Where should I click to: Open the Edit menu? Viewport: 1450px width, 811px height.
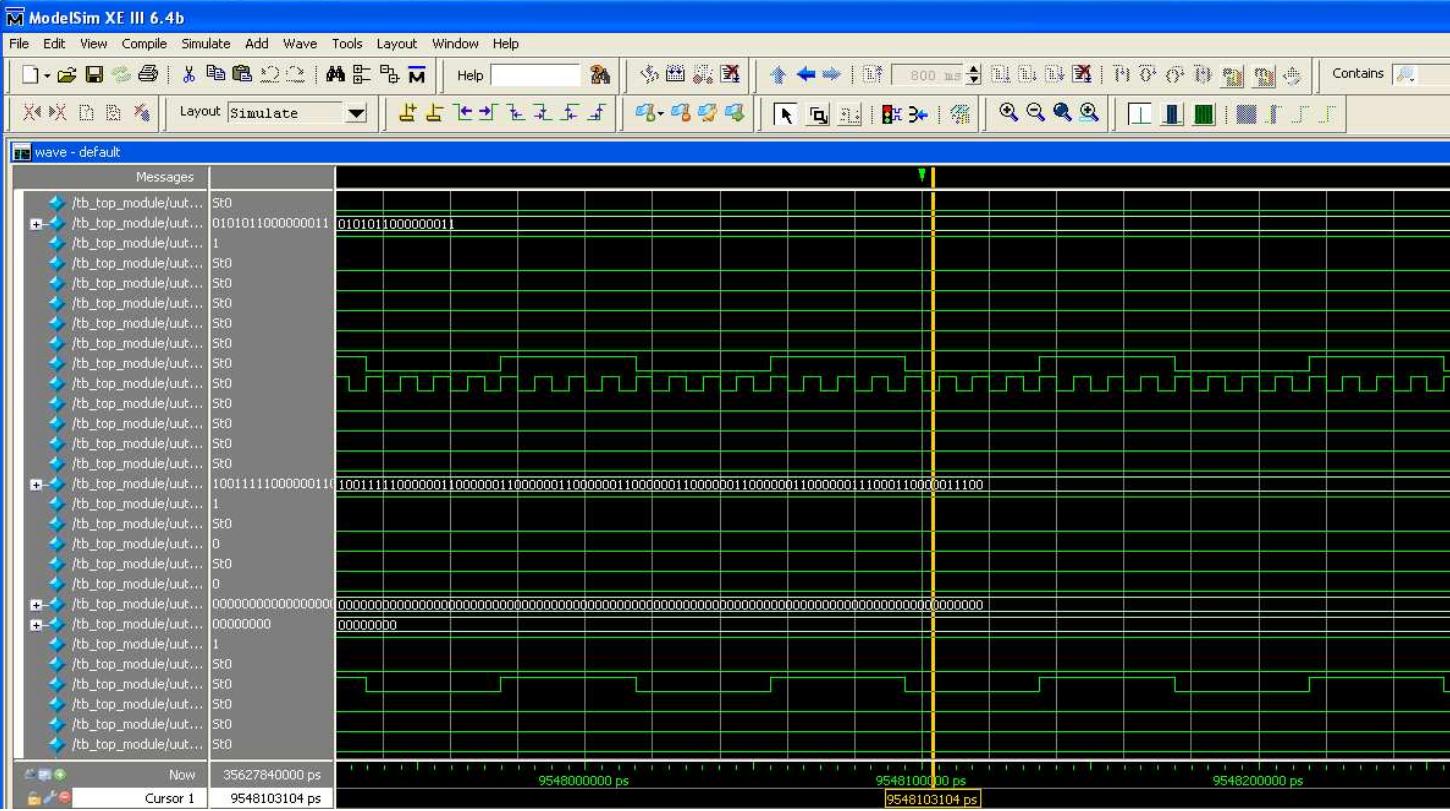click(54, 44)
